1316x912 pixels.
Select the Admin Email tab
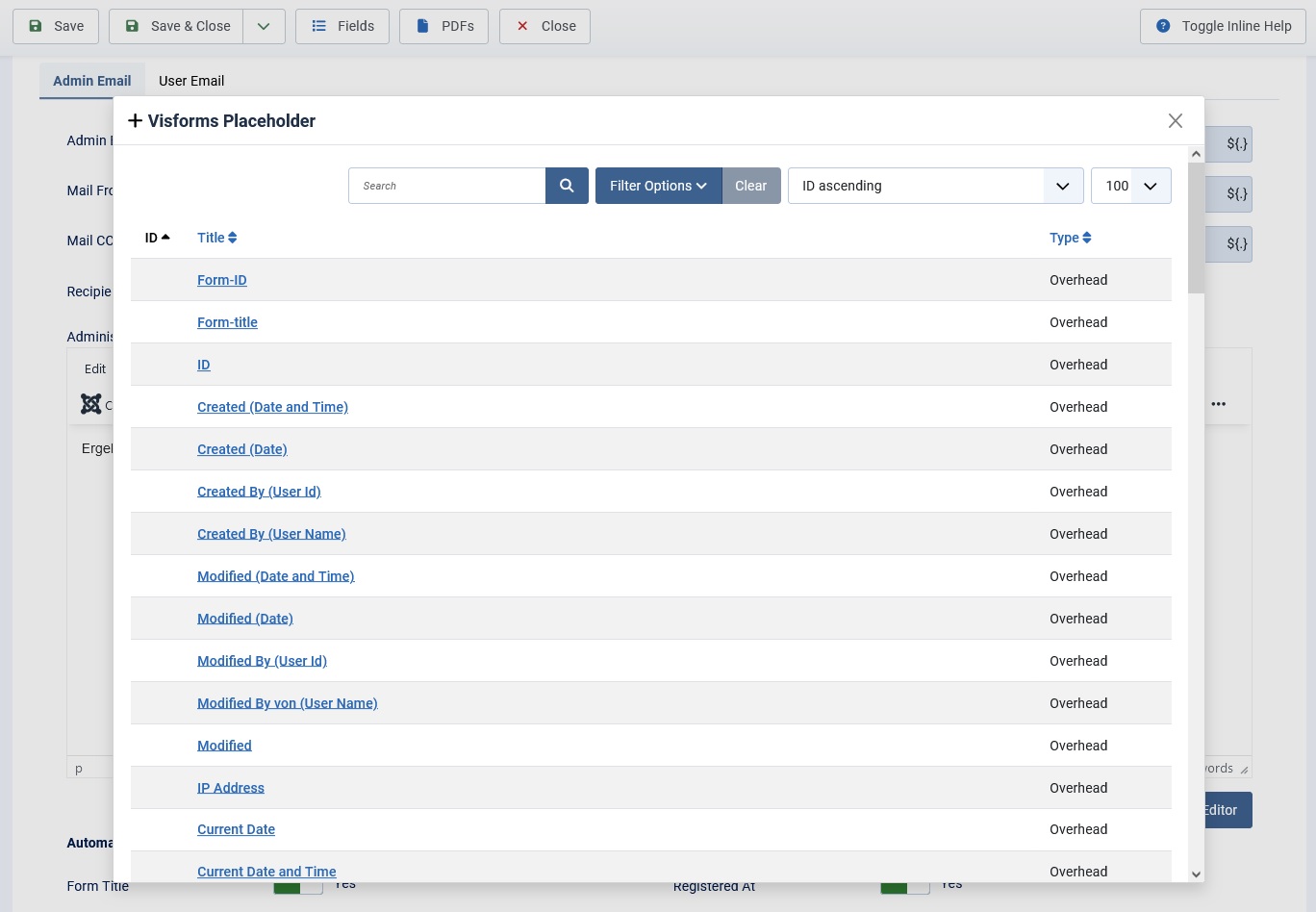92,81
